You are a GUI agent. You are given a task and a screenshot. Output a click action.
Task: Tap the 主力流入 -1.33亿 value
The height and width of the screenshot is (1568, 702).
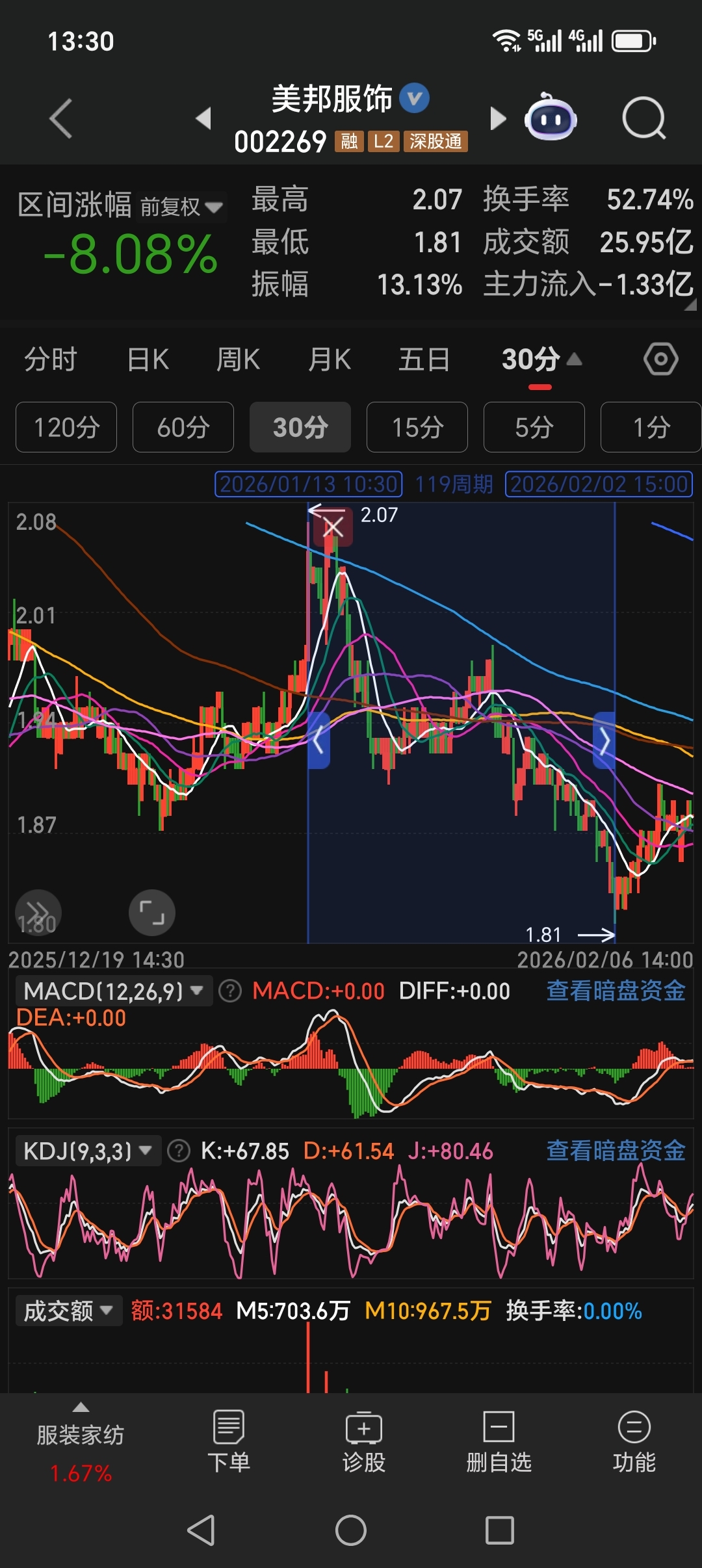645,284
